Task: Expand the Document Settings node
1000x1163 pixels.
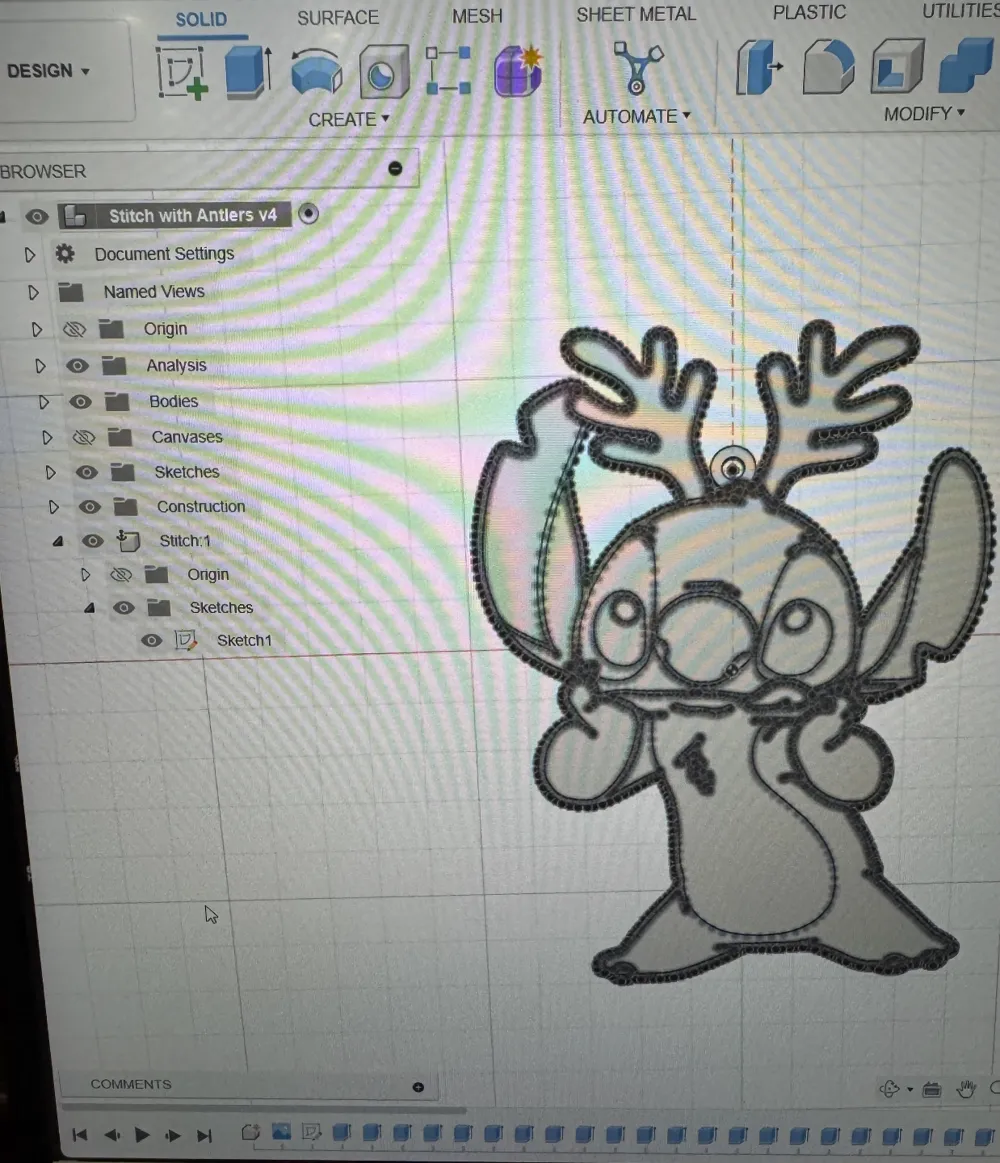Action: click(30, 255)
